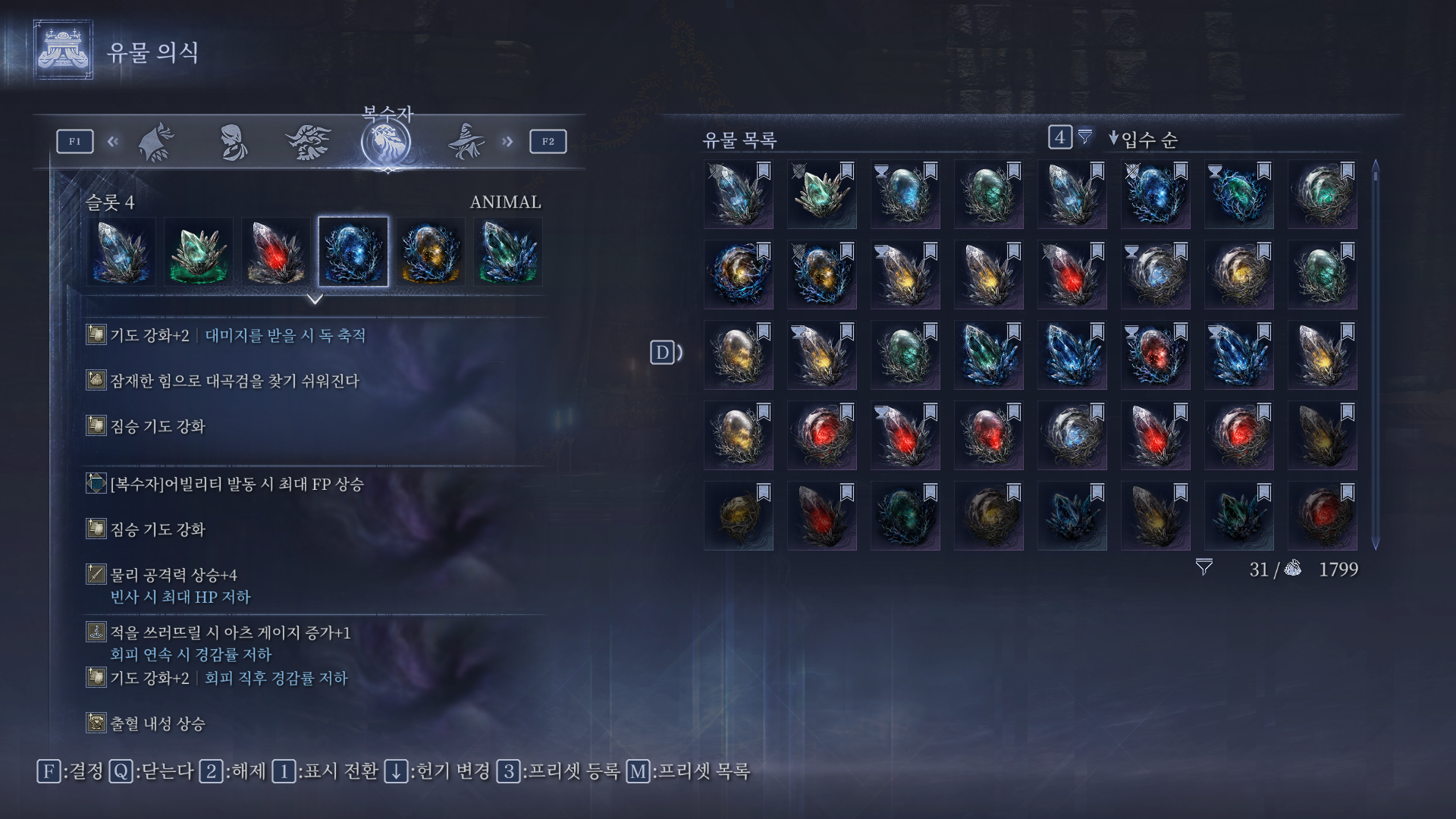Go to next character with right double-chevron
1456x819 pixels.
(x=507, y=141)
